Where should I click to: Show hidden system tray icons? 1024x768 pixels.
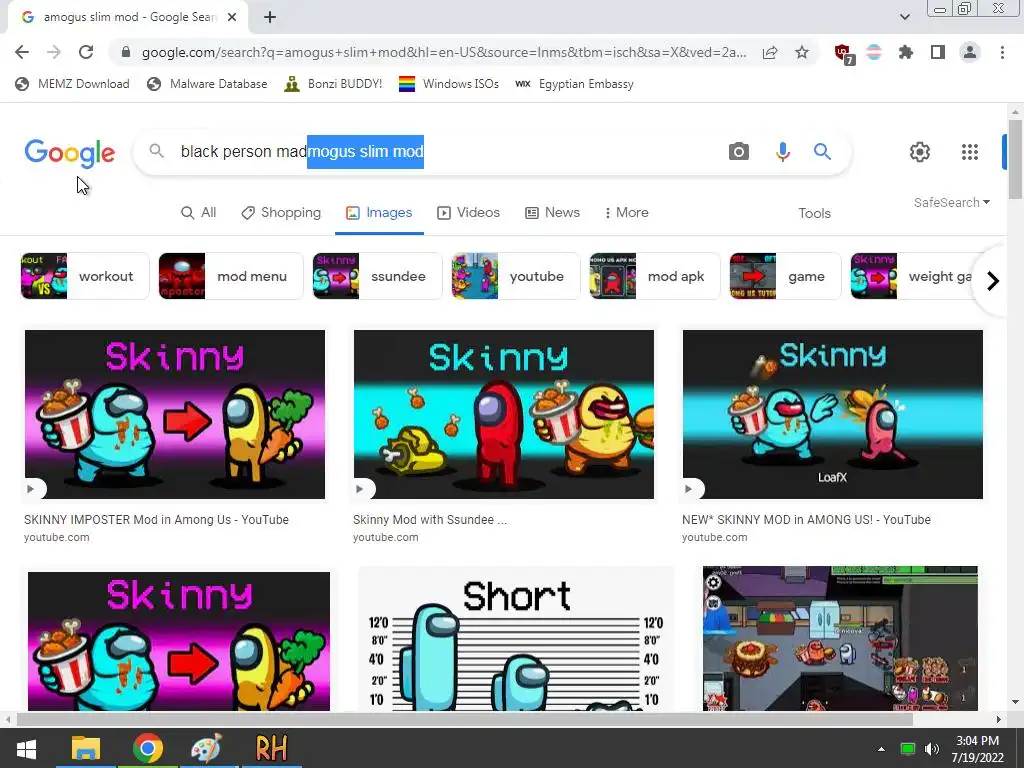[x=881, y=749]
